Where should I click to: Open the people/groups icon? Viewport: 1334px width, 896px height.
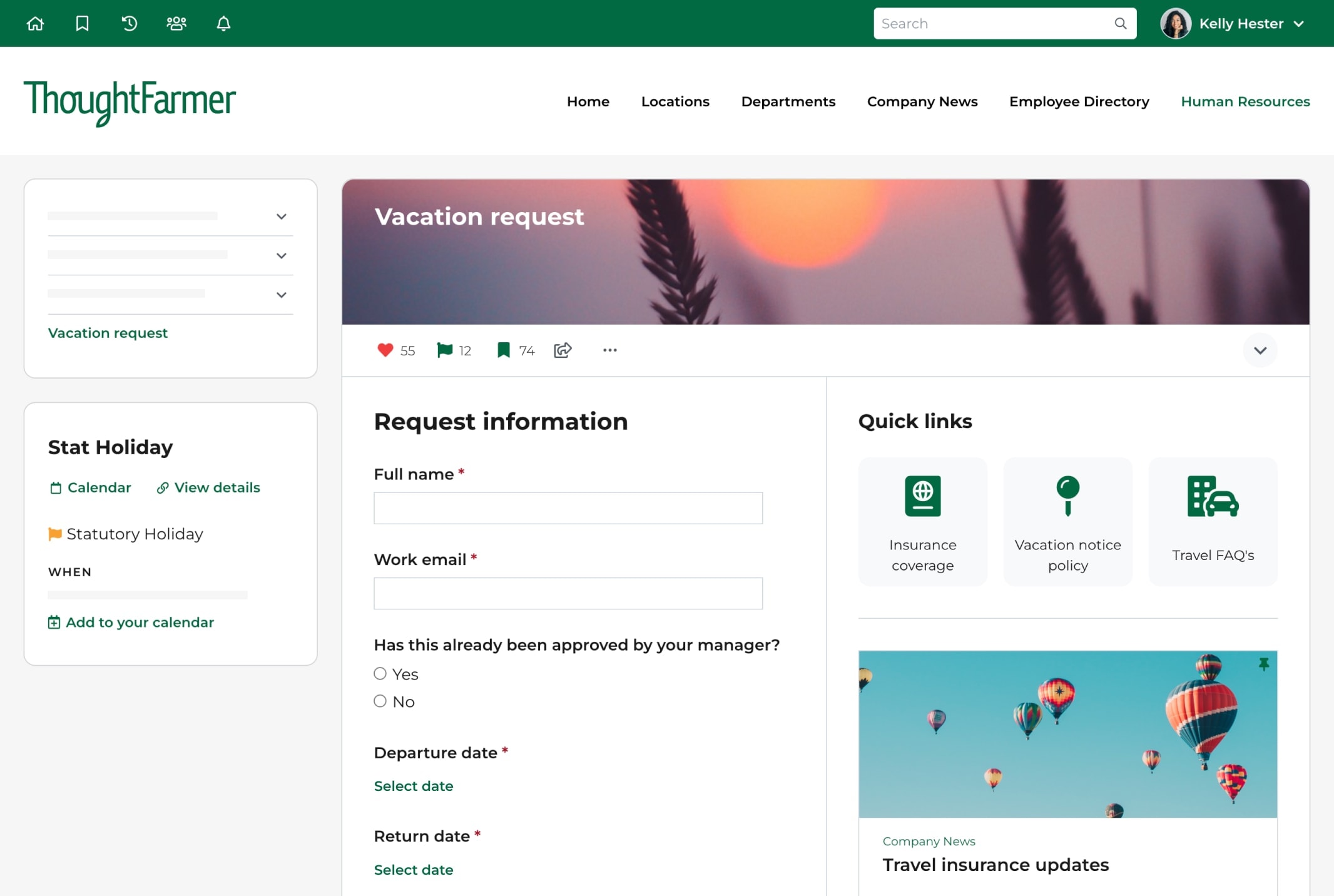(x=176, y=23)
